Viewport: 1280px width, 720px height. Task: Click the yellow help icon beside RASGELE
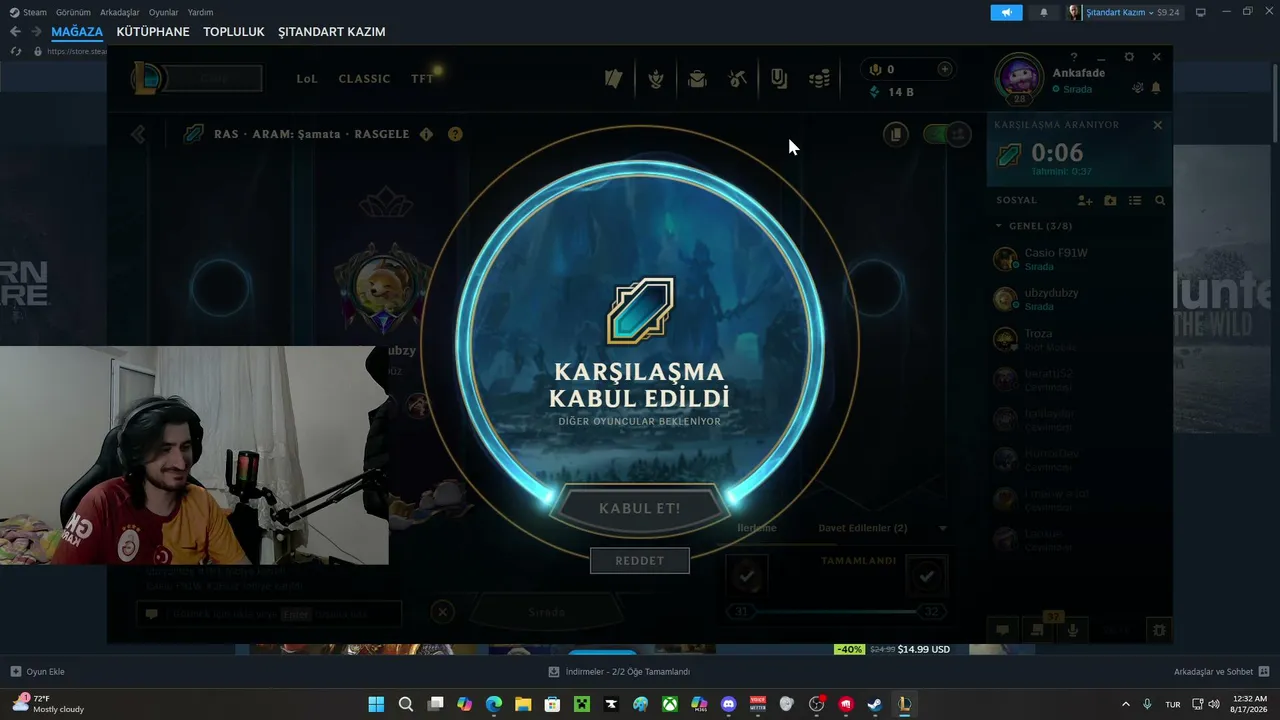click(455, 134)
